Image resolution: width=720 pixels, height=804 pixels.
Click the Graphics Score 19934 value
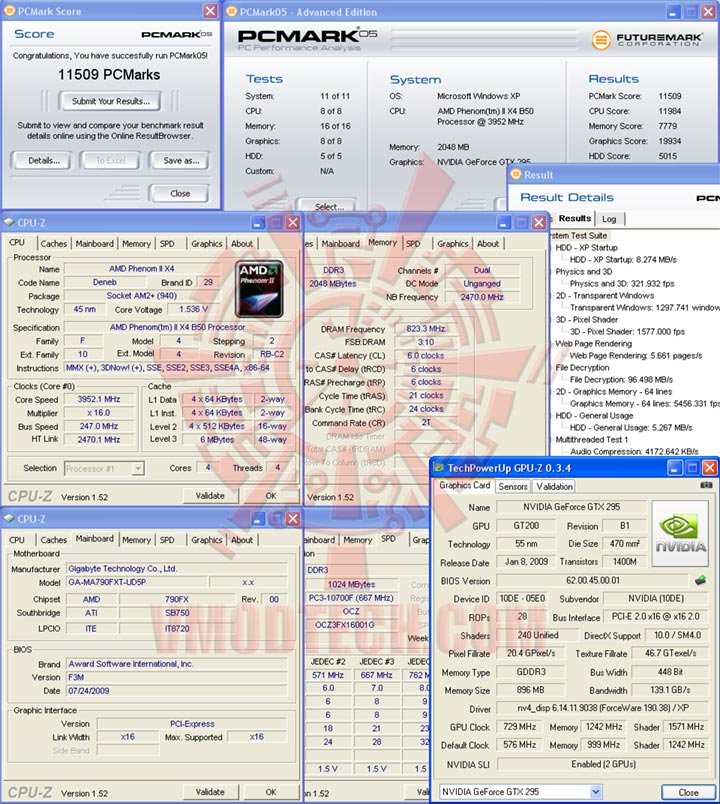670,141
